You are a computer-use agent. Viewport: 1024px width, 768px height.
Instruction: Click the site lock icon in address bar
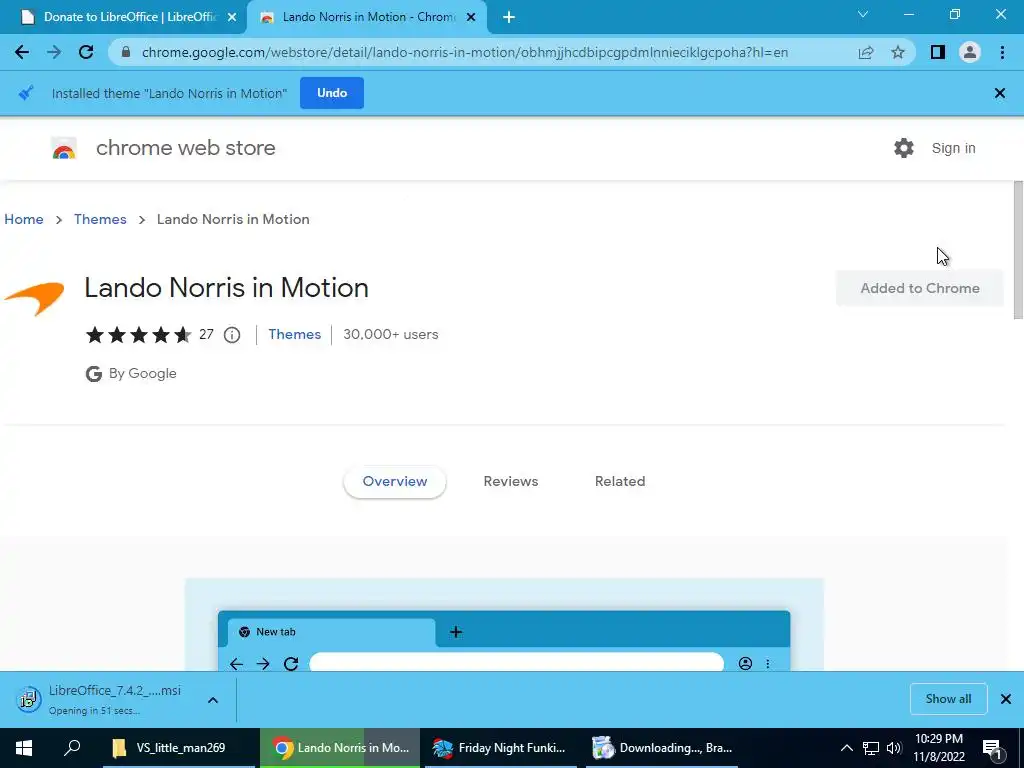tap(126, 52)
